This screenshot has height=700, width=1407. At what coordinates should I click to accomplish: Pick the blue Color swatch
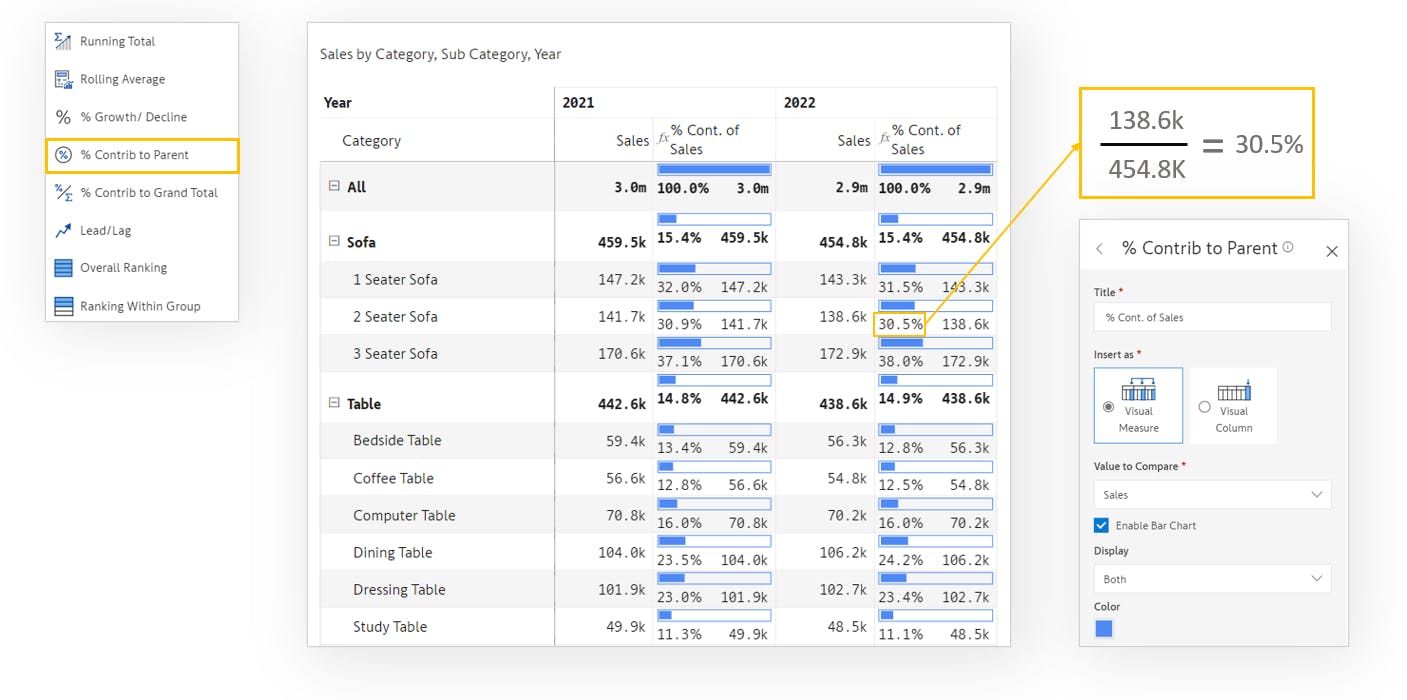1104,628
